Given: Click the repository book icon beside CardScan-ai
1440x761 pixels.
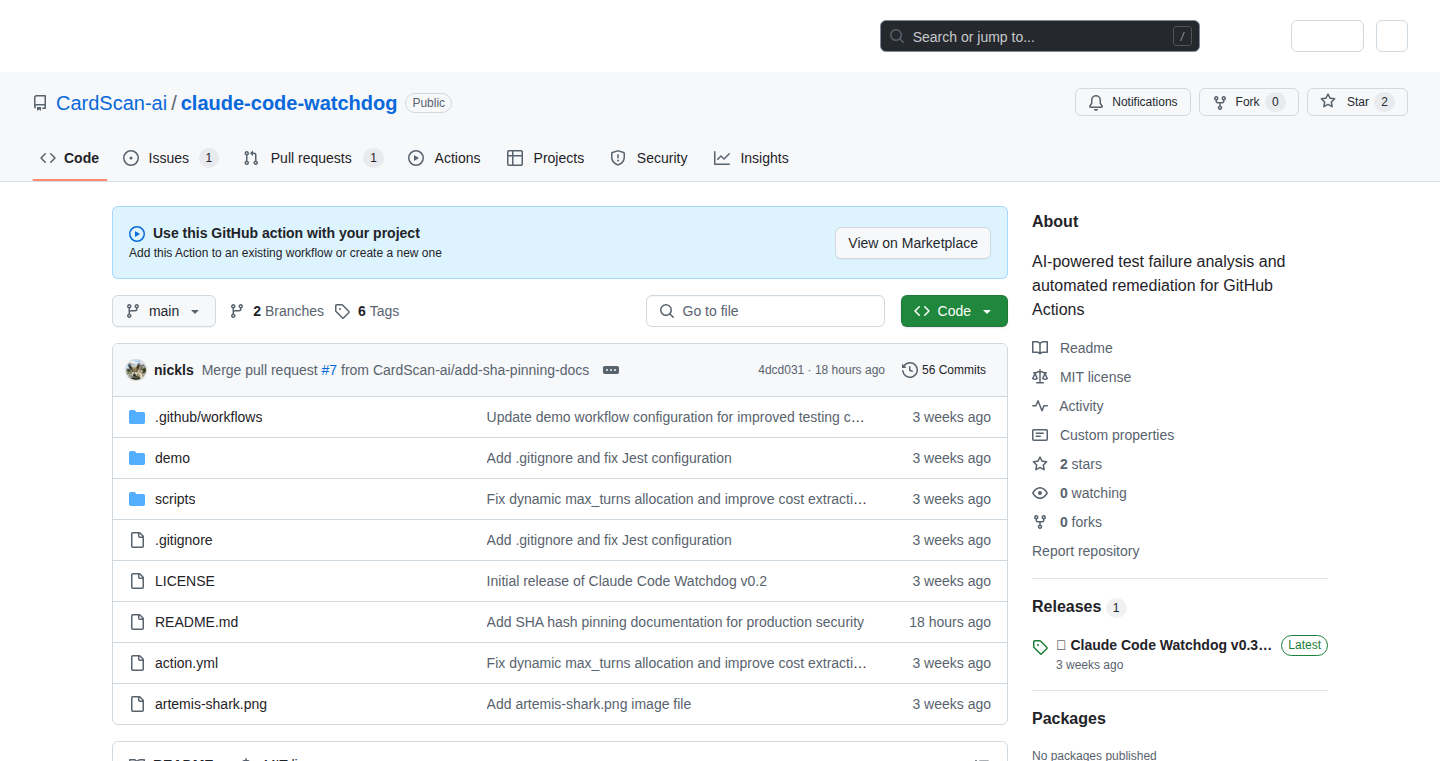Looking at the screenshot, I should coord(40,103).
